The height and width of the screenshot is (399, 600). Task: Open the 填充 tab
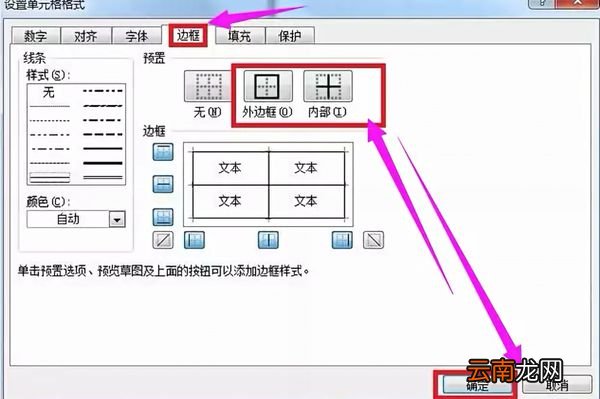pos(240,36)
